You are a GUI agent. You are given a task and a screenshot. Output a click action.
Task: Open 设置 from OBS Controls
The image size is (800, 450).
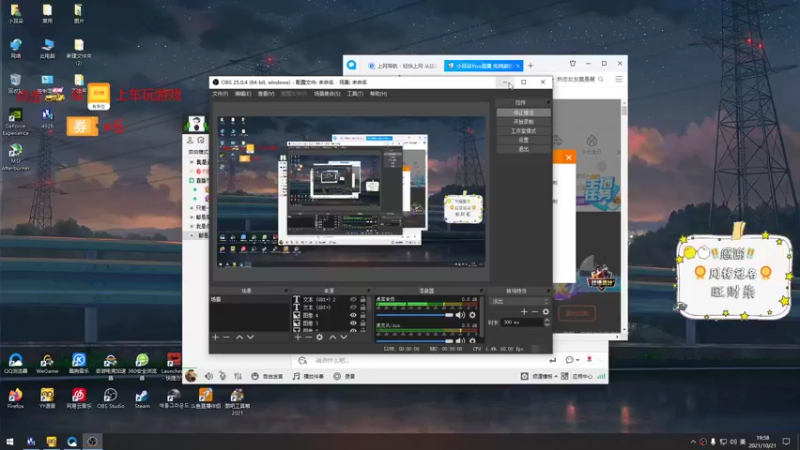click(523, 140)
